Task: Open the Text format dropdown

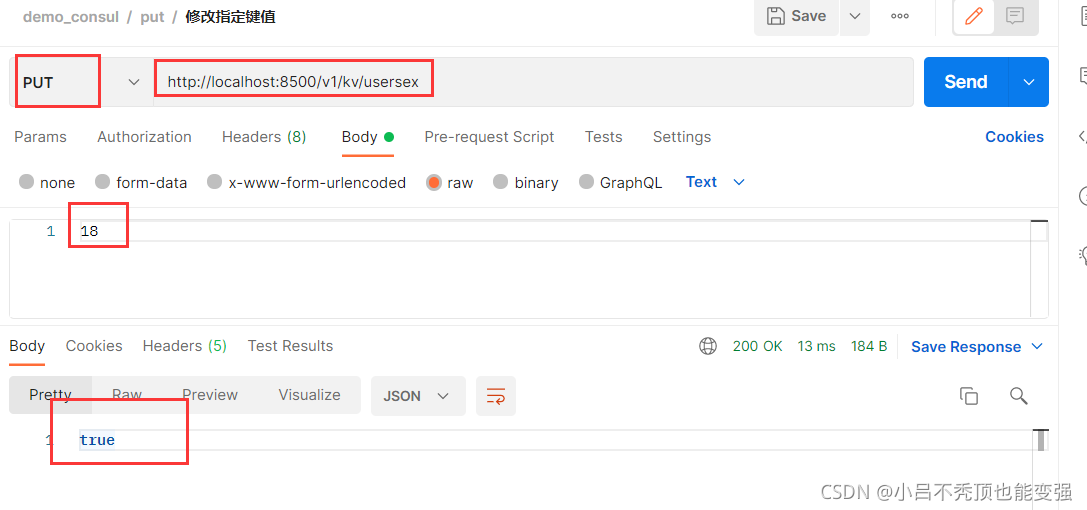Action: (x=715, y=182)
